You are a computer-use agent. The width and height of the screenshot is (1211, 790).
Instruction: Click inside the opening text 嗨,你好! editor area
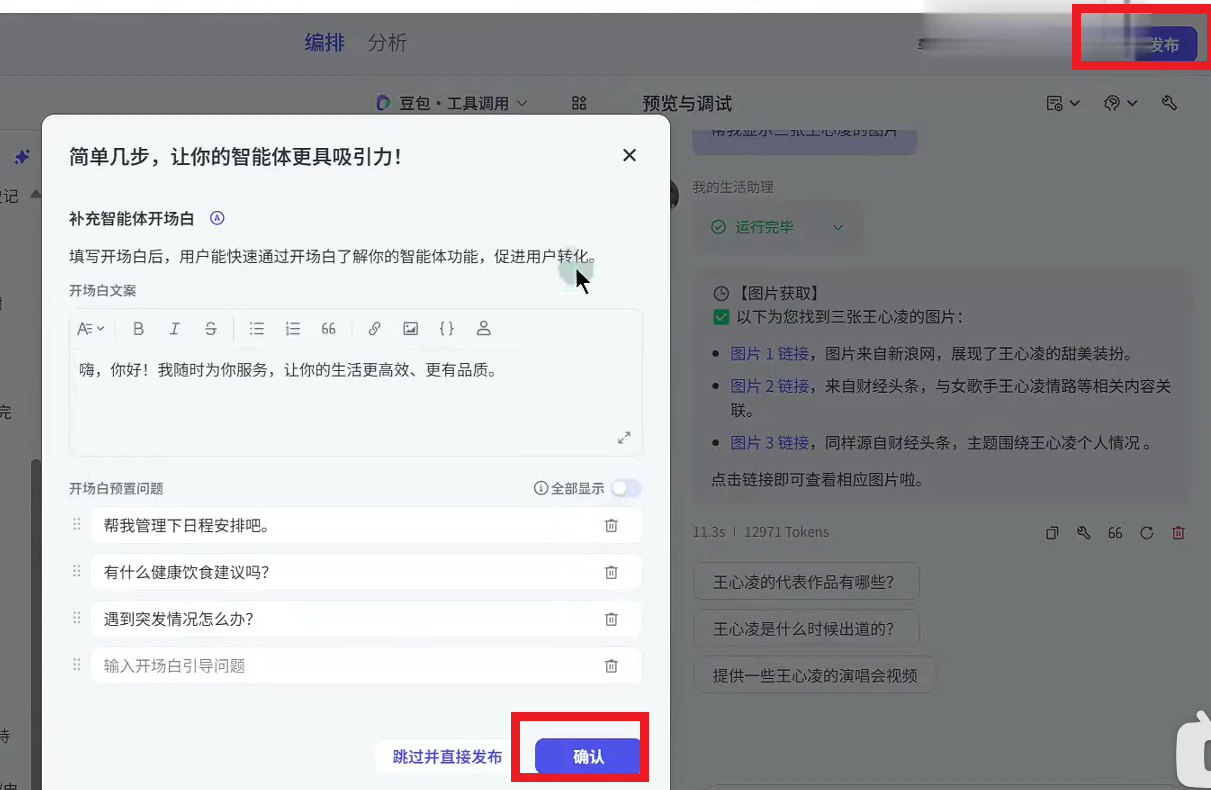[355, 403]
